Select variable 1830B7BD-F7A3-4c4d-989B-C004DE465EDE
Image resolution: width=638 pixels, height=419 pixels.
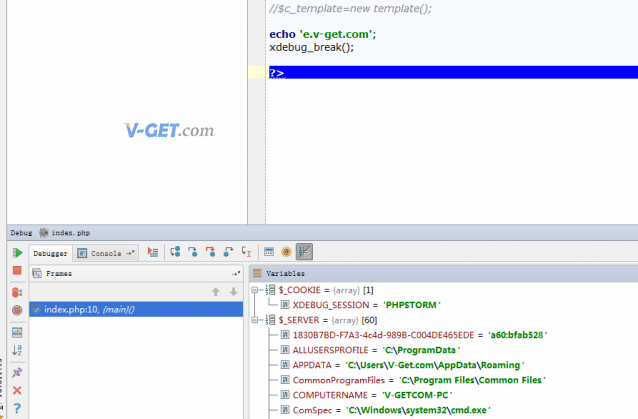coord(414,335)
